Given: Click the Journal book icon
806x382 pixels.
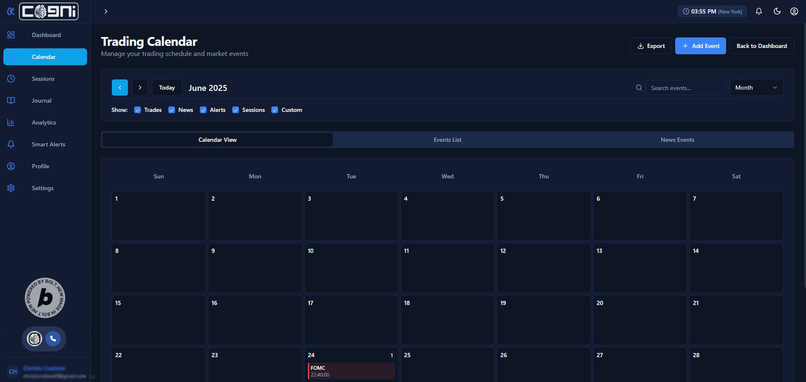Looking at the screenshot, I should 11,101.
